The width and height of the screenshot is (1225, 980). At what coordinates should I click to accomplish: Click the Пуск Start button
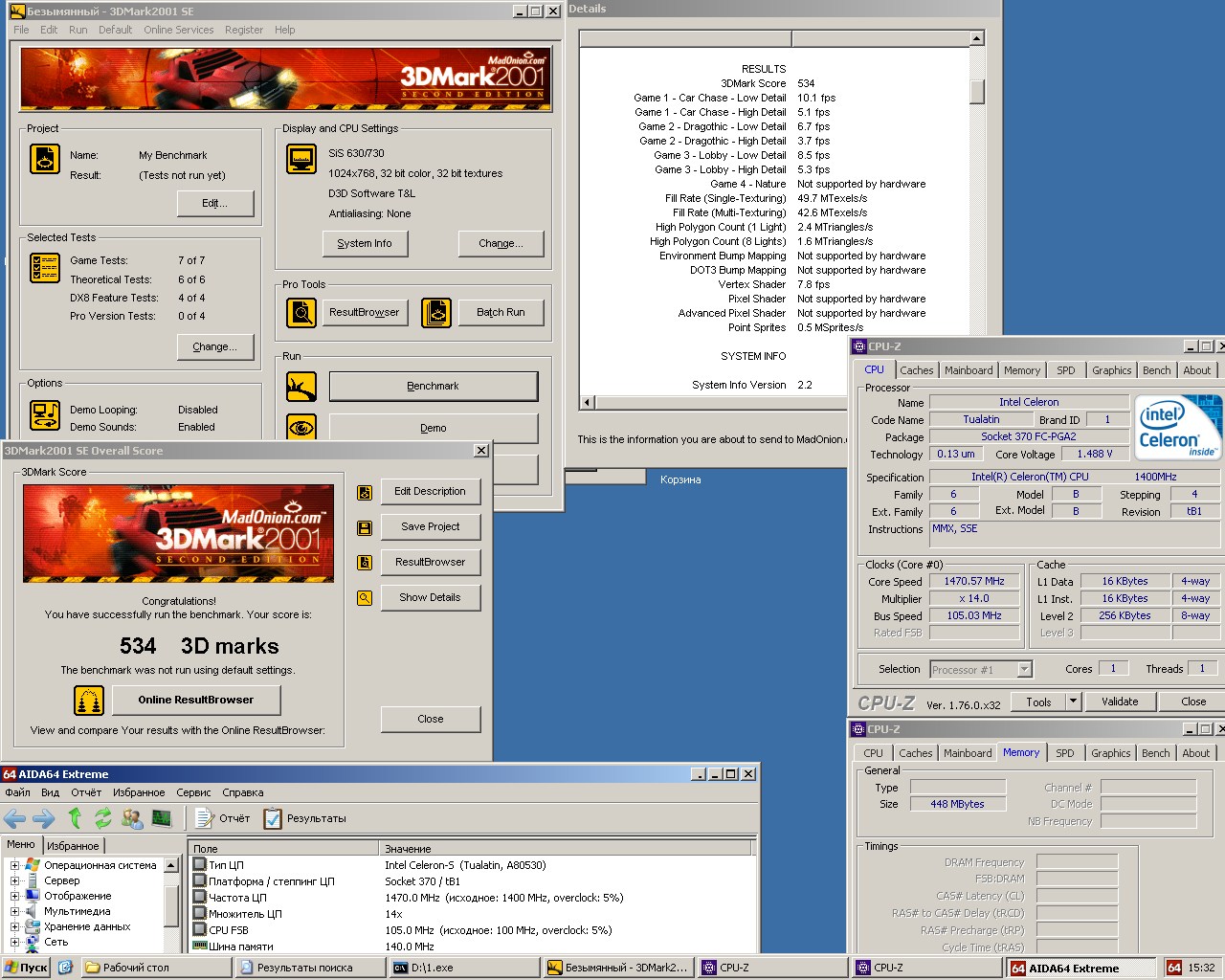coord(26,968)
